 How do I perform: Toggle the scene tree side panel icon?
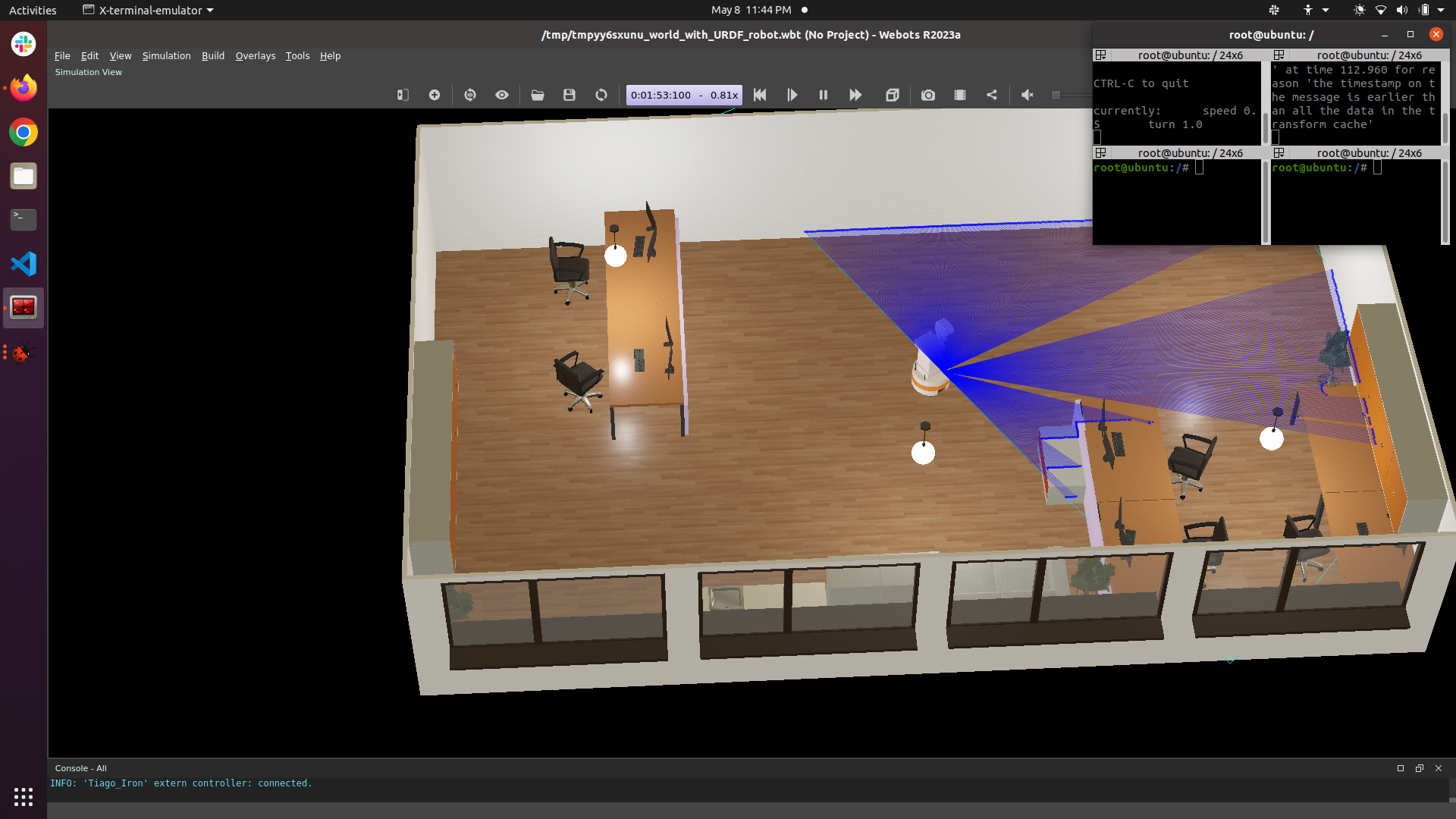(x=403, y=95)
